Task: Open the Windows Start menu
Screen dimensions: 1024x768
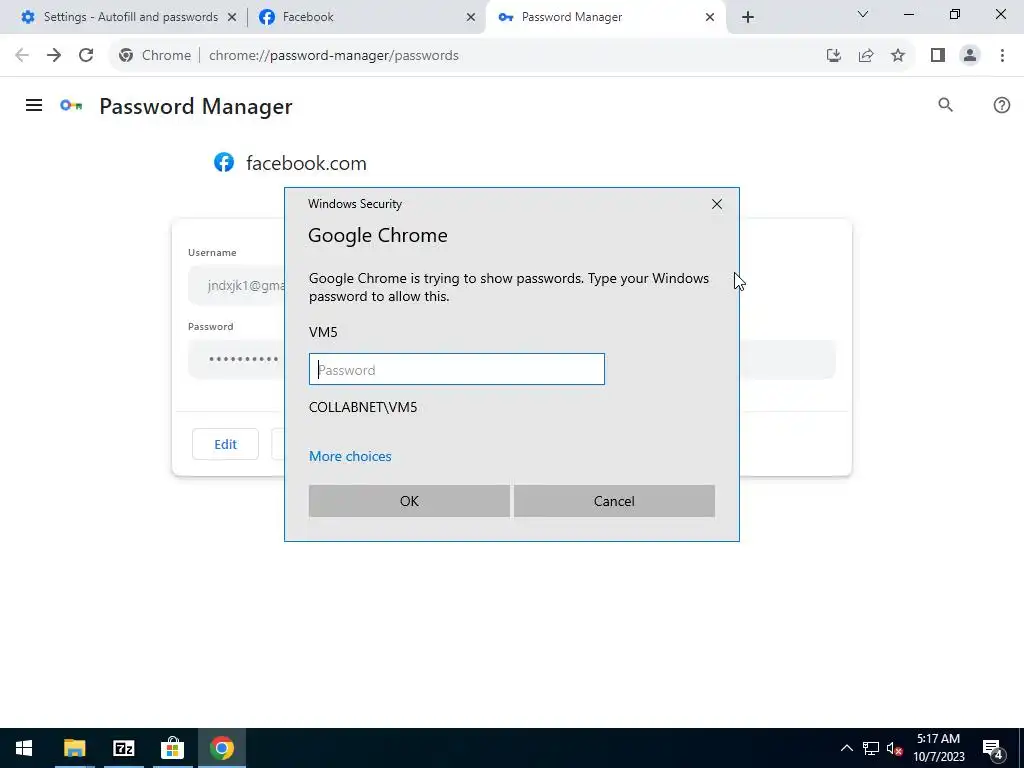Action: pos(24,748)
